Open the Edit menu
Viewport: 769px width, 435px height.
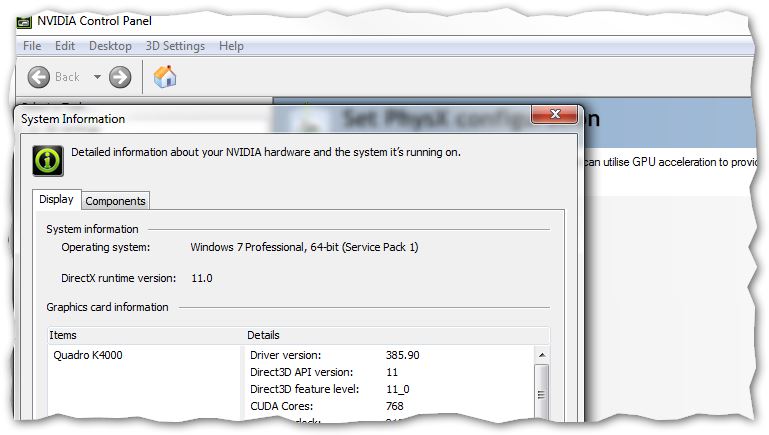tap(65, 46)
